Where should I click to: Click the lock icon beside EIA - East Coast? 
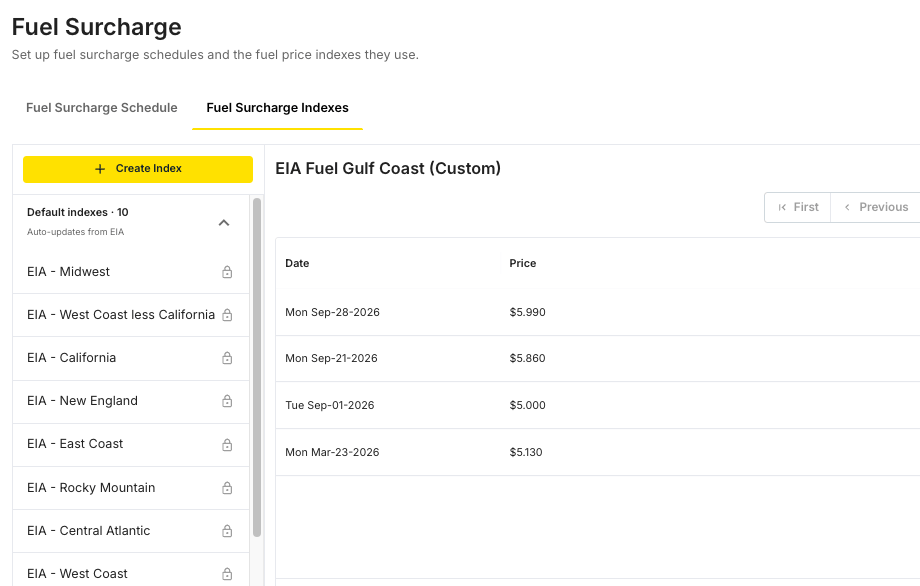(227, 444)
